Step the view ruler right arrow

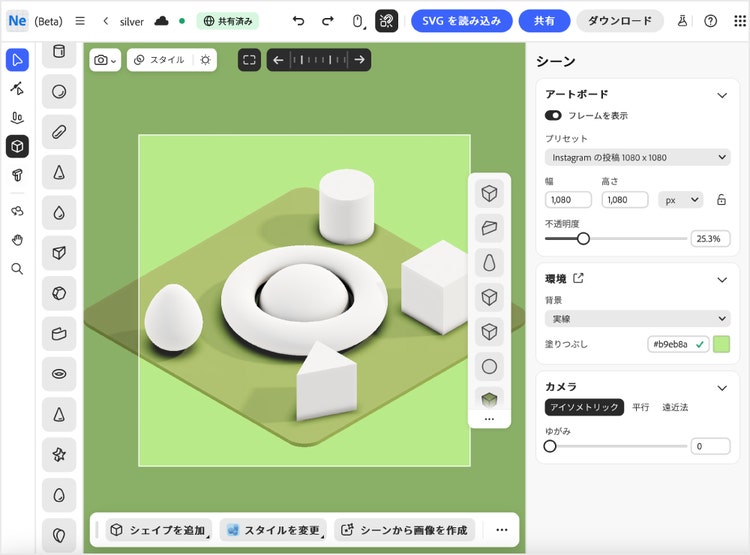click(360, 60)
